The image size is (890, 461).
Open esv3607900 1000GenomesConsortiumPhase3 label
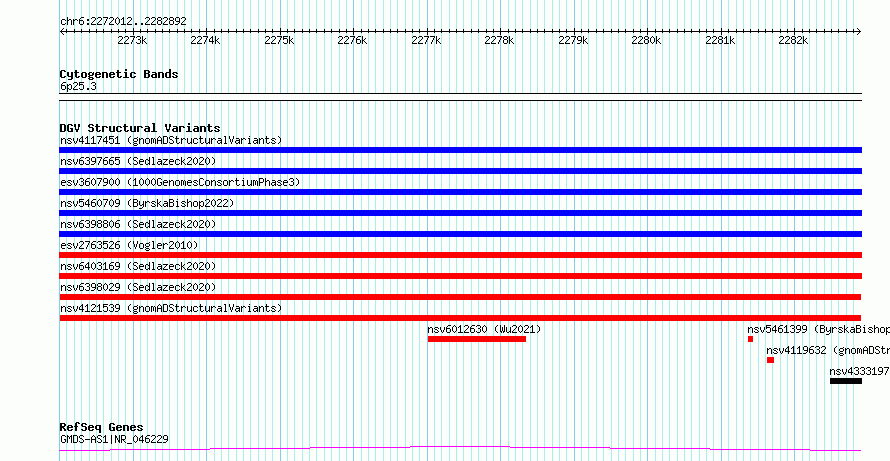[180, 182]
